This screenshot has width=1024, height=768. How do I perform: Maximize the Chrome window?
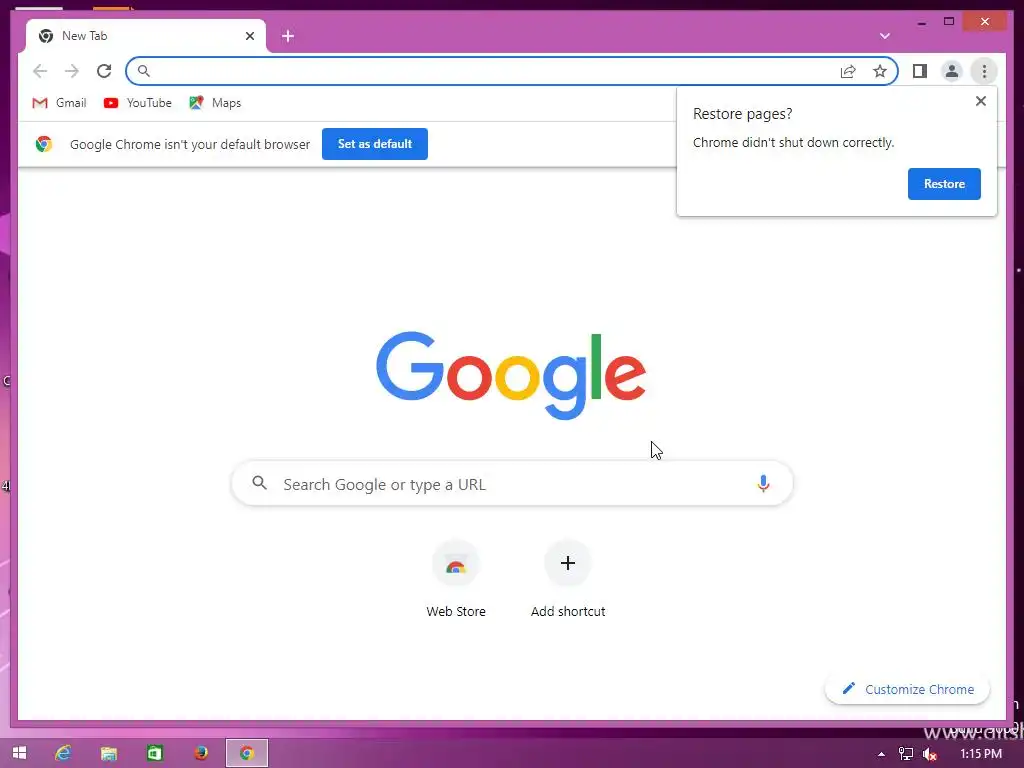(x=949, y=22)
